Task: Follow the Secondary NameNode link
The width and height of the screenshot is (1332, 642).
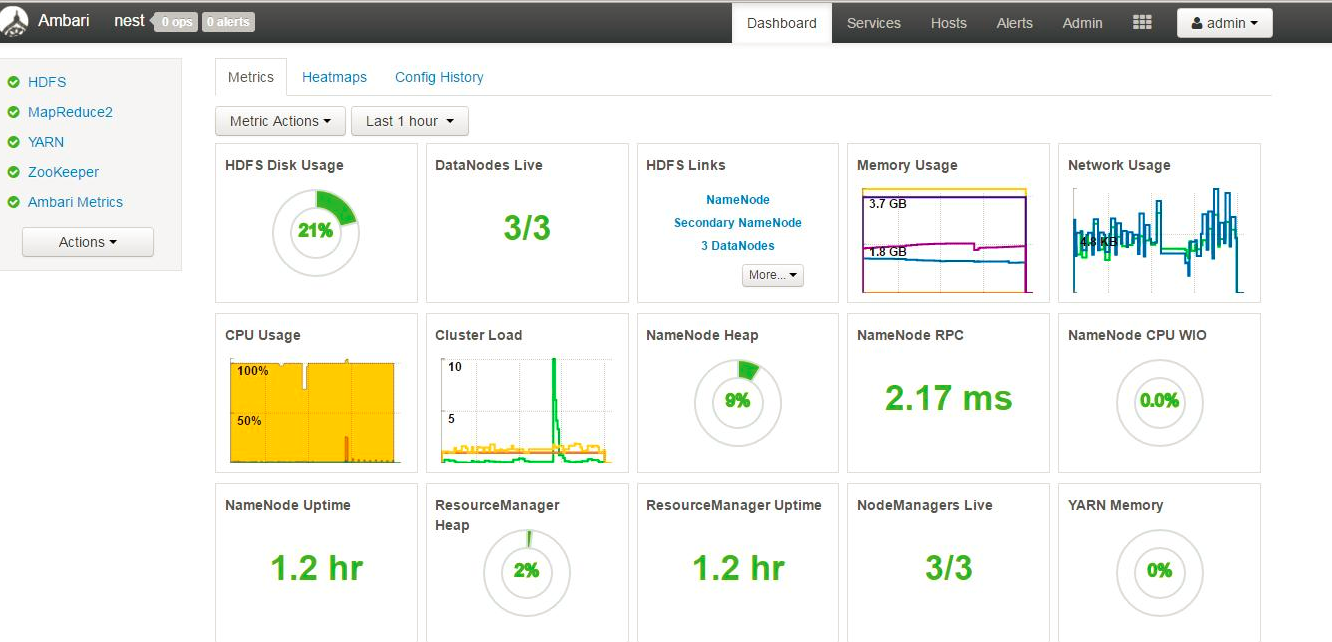Action: (738, 223)
